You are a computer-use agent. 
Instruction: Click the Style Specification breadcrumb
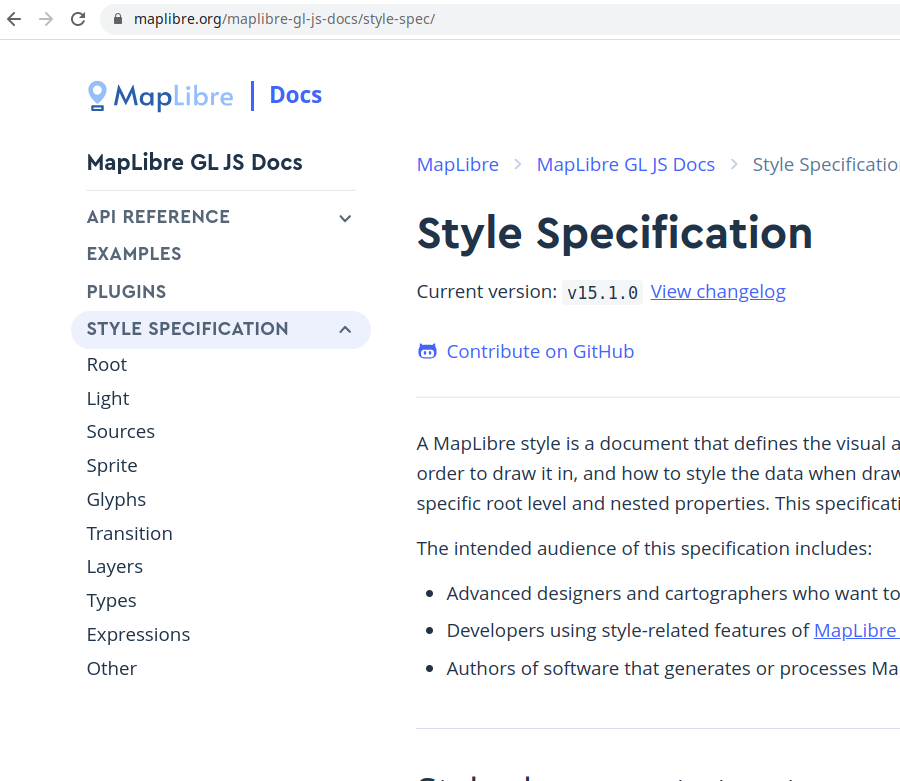point(826,165)
